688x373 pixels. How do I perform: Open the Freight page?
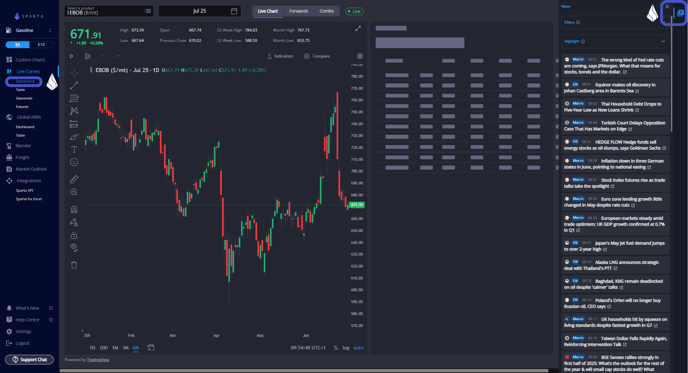click(18, 157)
